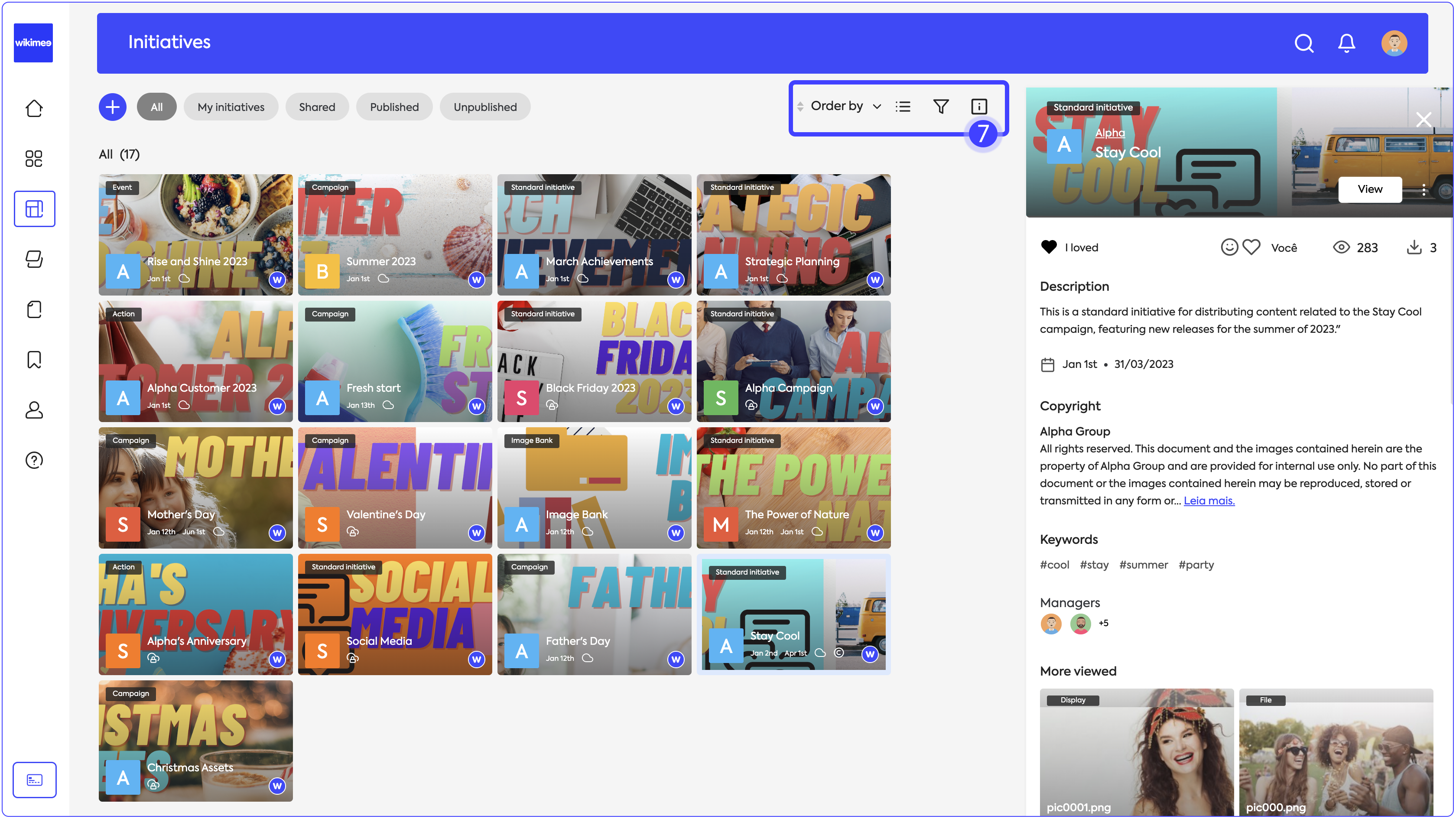The height and width of the screenshot is (819, 1456).
Task: Go to Home in the sidebar
Action: click(34, 108)
